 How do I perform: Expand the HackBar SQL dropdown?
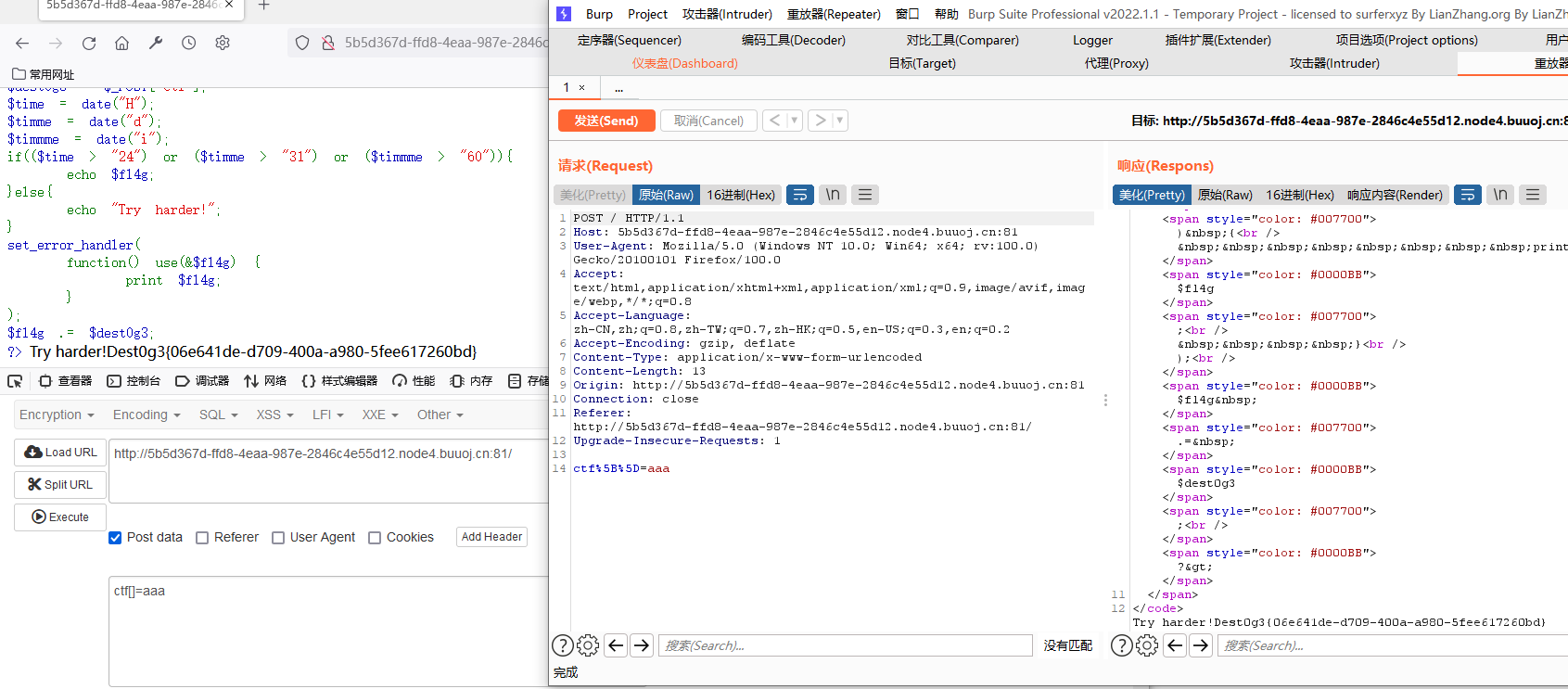(219, 415)
